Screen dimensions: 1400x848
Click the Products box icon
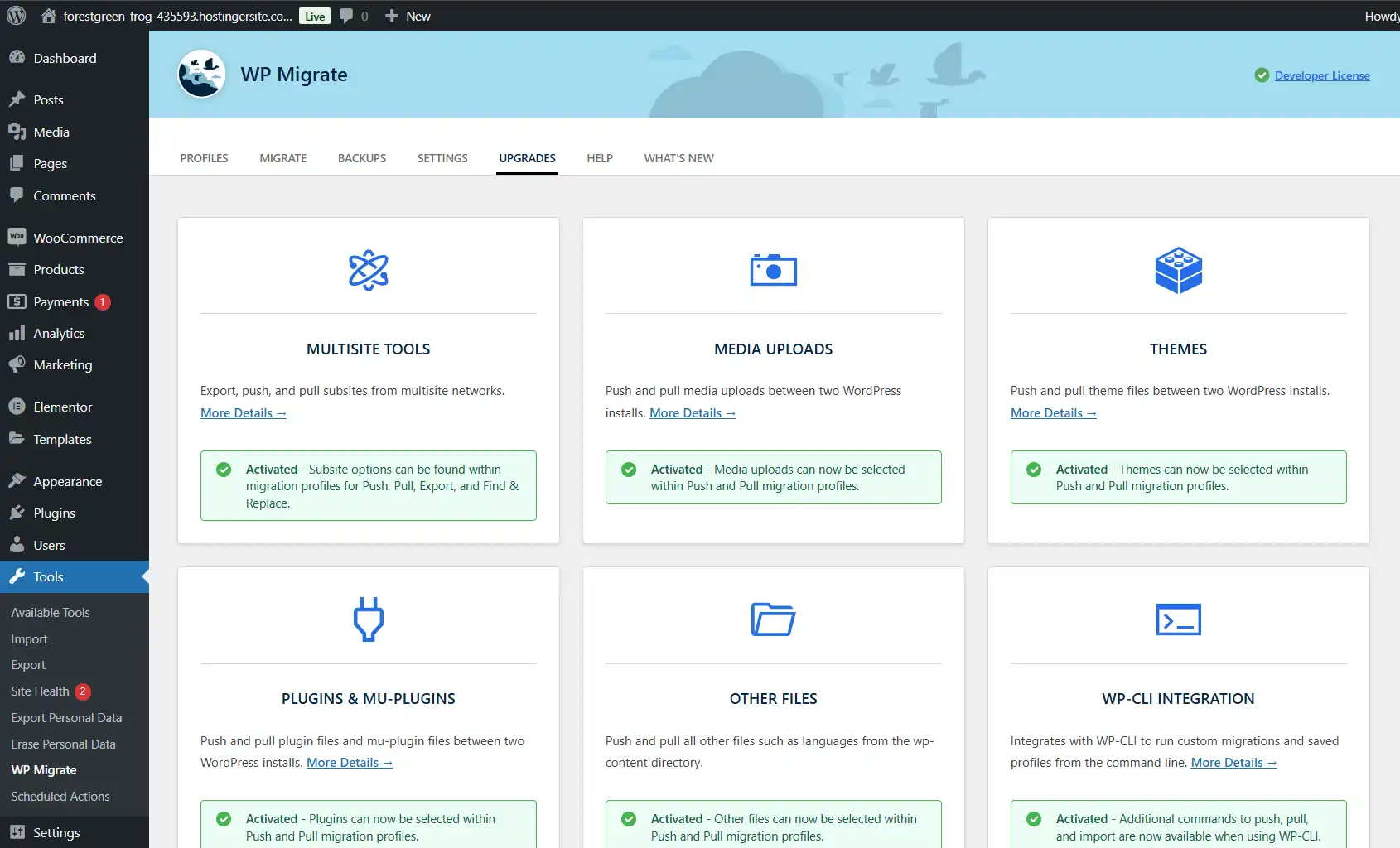(17, 269)
